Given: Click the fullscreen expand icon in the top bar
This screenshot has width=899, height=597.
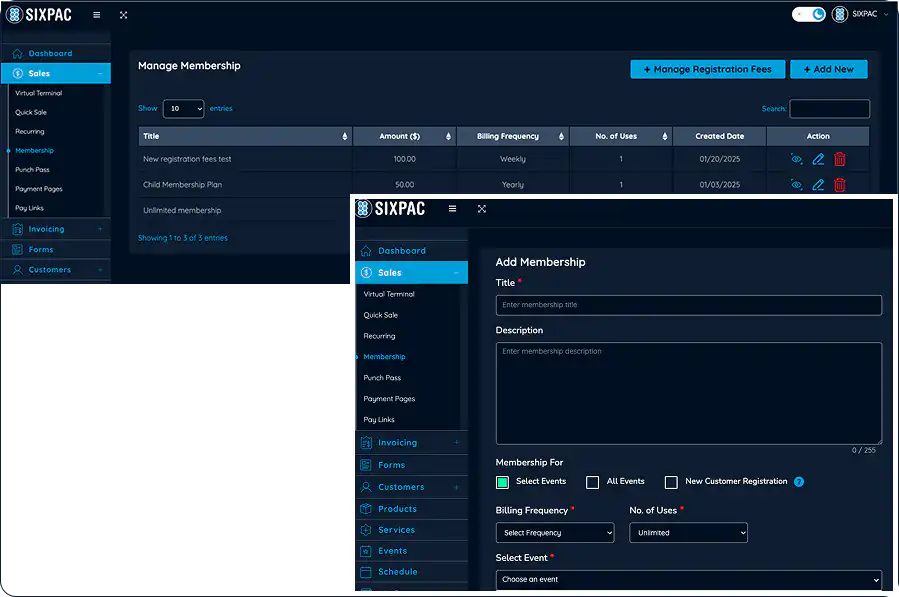Looking at the screenshot, I should [x=123, y=14].
